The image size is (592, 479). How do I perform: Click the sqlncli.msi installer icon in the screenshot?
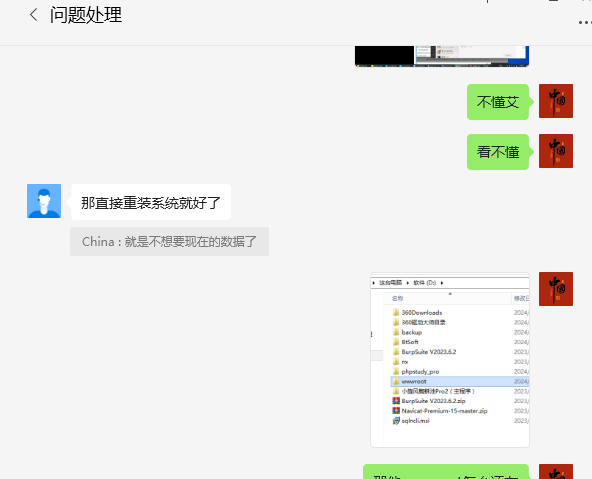396,420
